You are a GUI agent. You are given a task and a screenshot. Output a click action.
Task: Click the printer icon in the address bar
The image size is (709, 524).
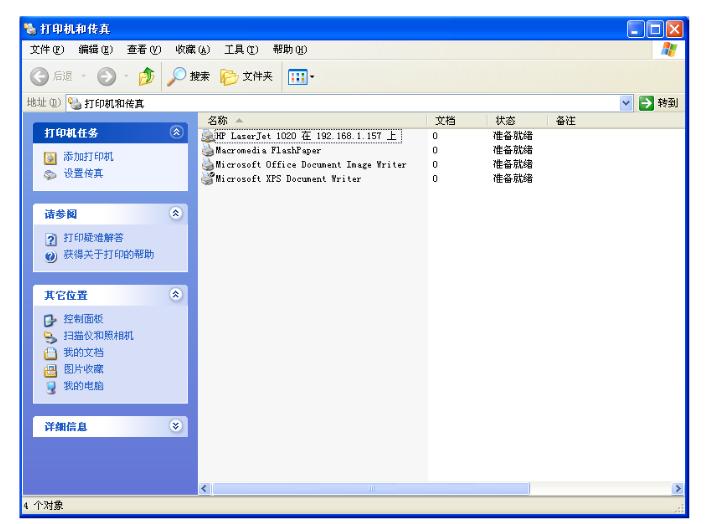pyautogui.click(x=75, y=104)
